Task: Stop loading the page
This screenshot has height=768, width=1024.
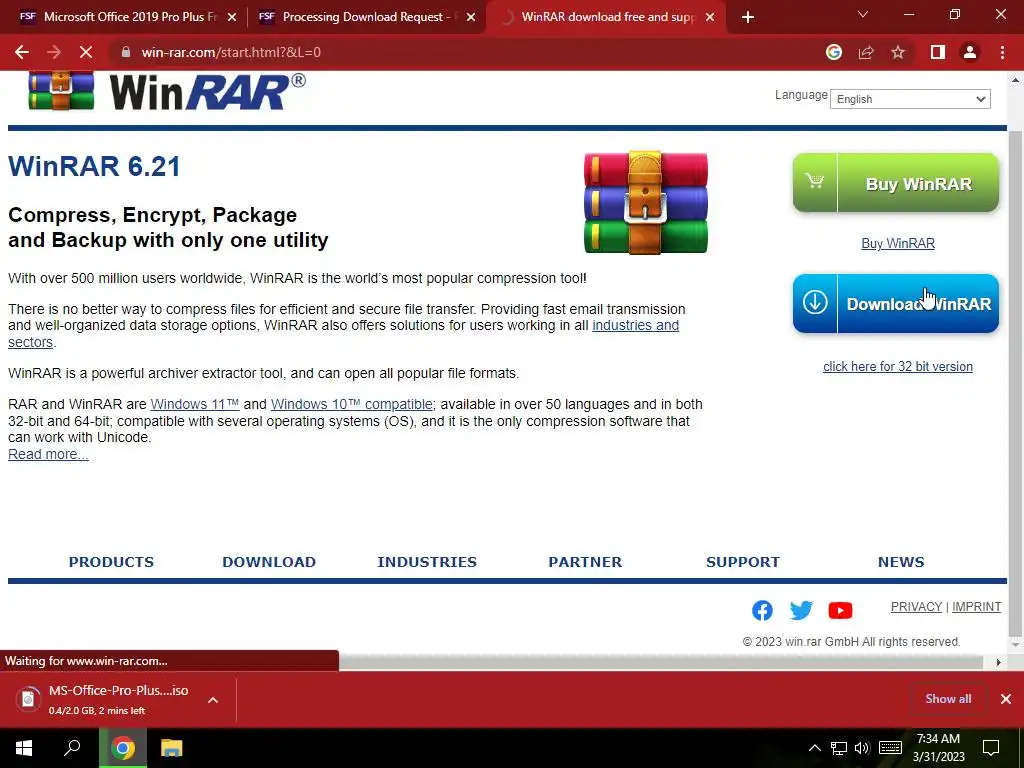Action: point(86,52)
